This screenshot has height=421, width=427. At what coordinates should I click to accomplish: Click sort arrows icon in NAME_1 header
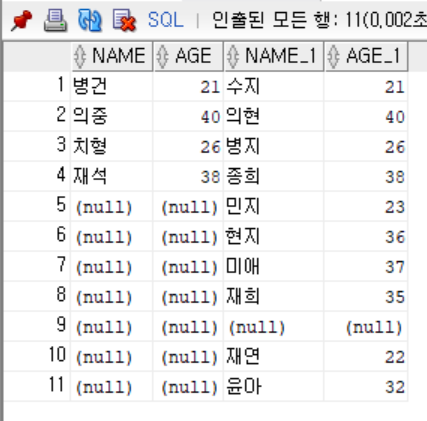(x=233, y=56)
